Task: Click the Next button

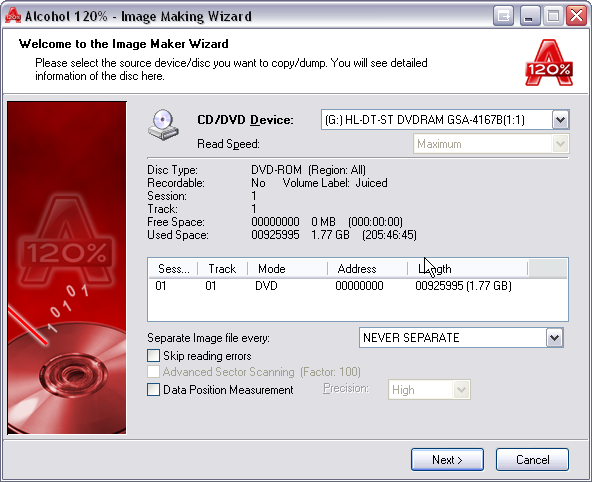Action: pos(447,460)
